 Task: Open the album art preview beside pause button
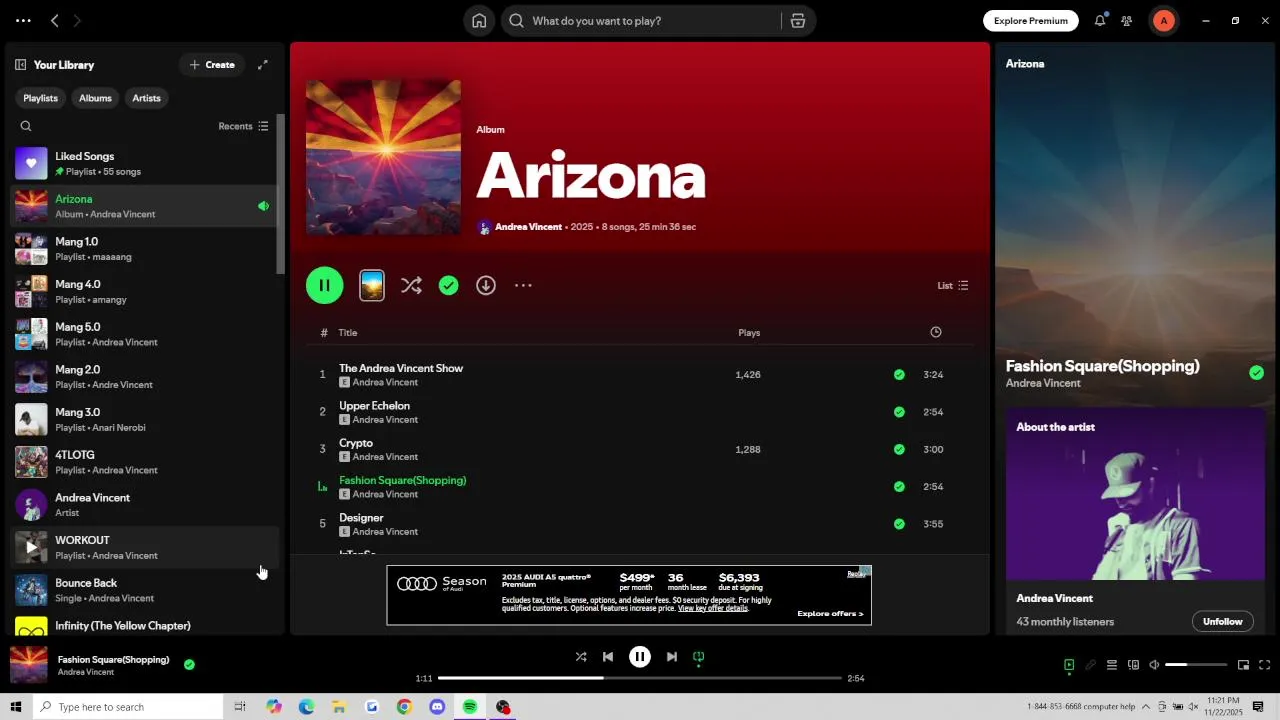[372, 286]
